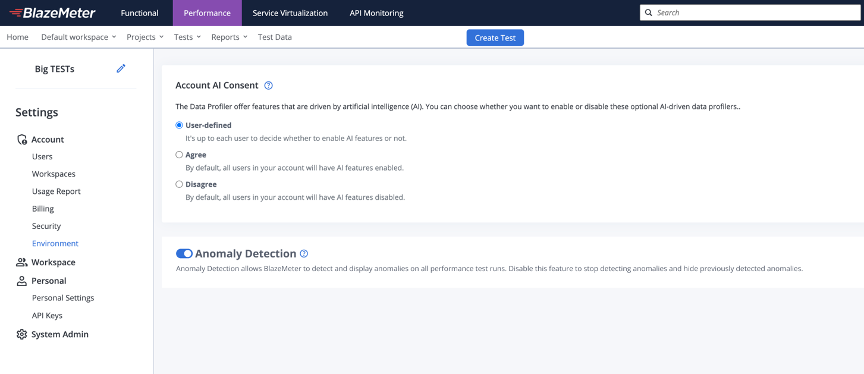Image resolution: width=864 pixels, height=374 pixels.
Task: Open the Default workspace dropdown
Action: (78, 37)
